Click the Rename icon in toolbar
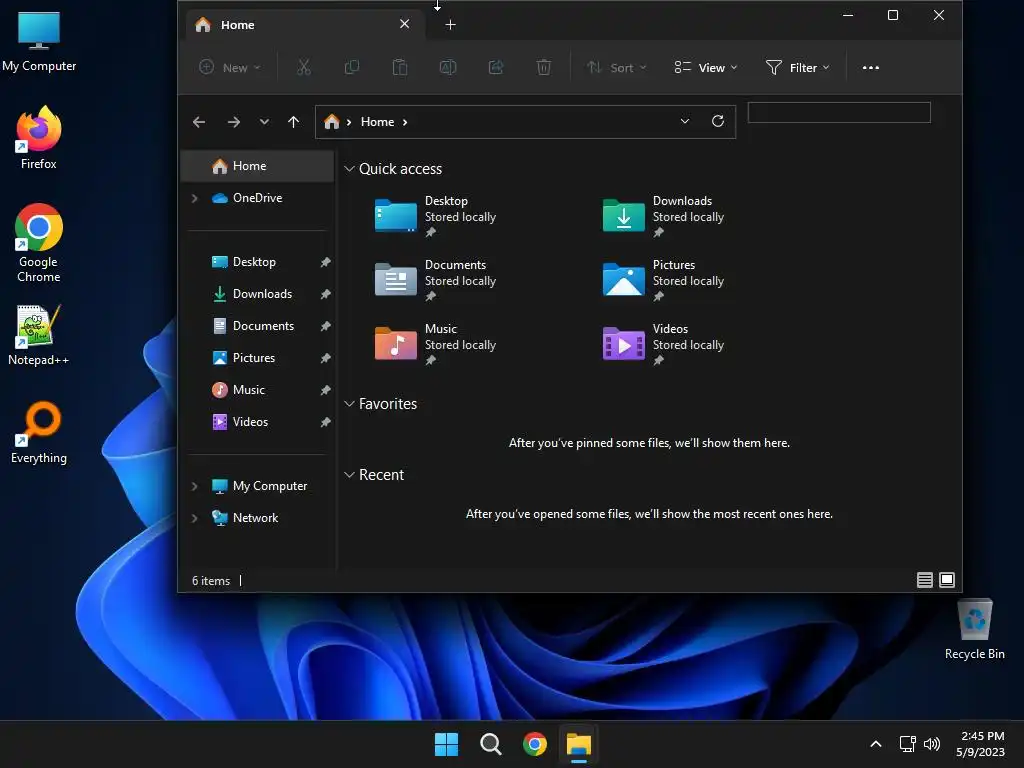The width and height of the screenshot is (1024, 768). tap(448, 67)
